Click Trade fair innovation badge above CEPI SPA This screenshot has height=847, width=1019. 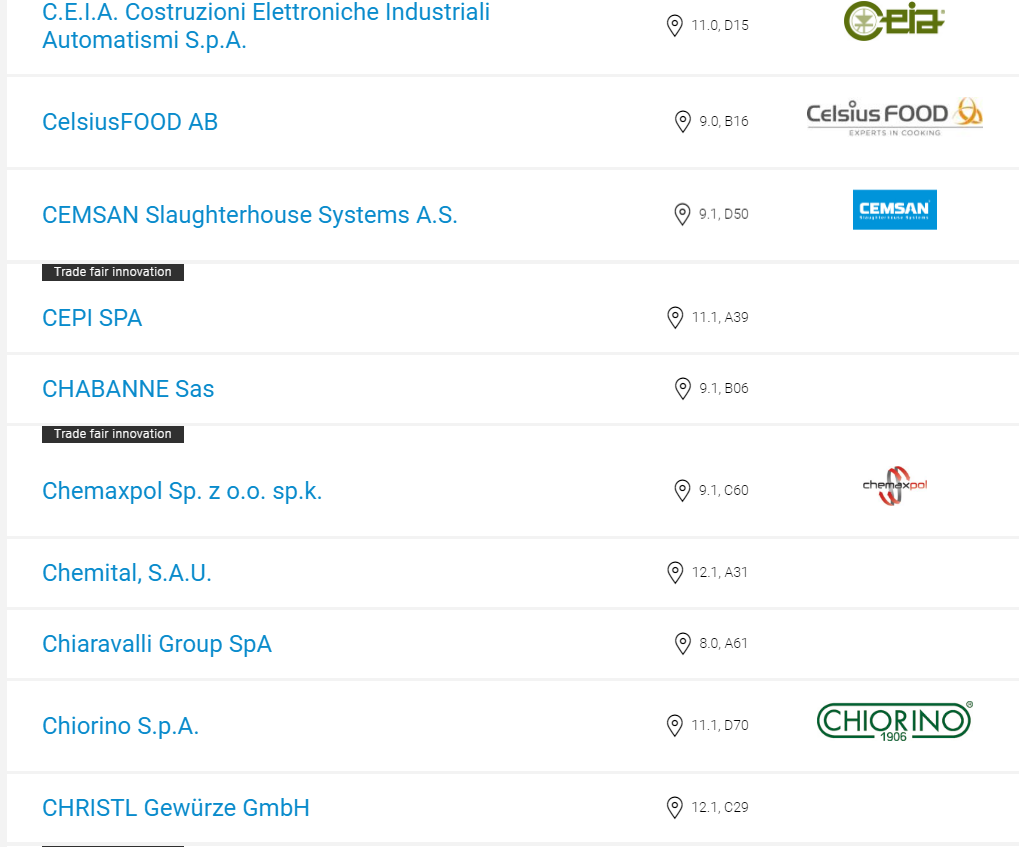pos(113,272)
